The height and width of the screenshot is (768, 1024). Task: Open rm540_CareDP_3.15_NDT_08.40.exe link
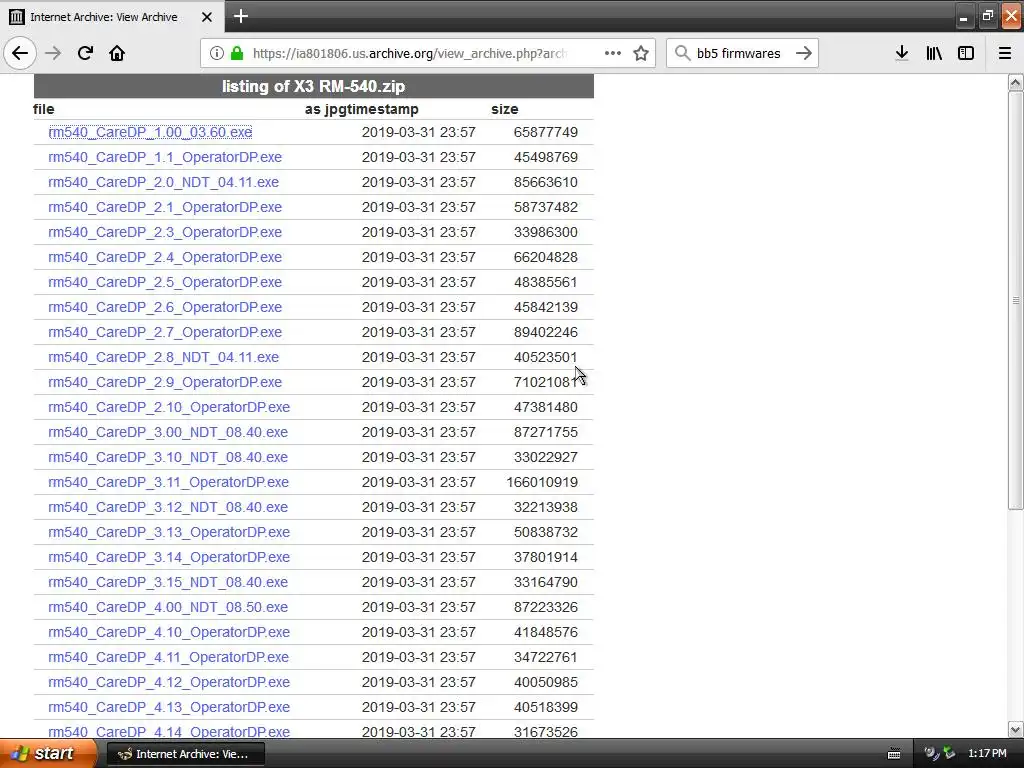168,582
